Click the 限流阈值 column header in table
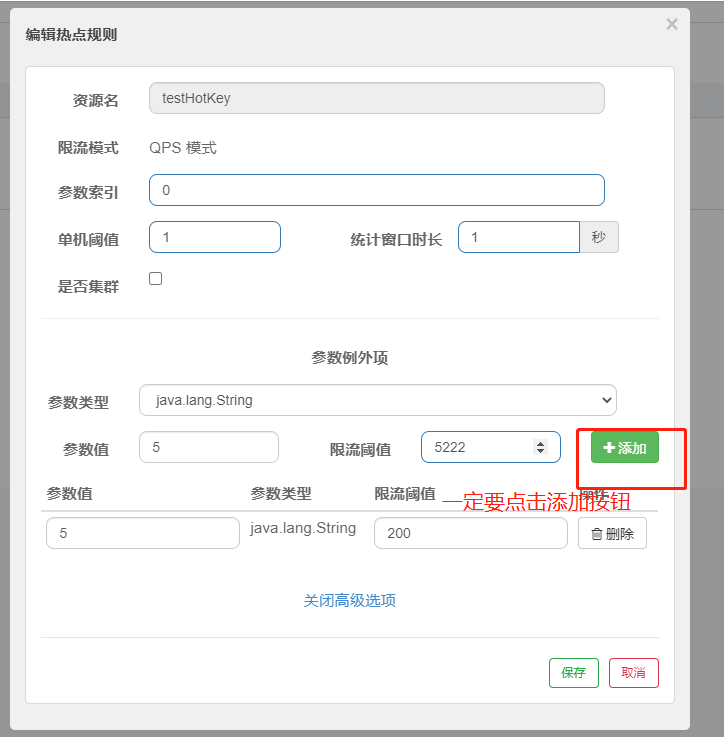The width and height of the screenshot is (724, 737). [405, 494]
